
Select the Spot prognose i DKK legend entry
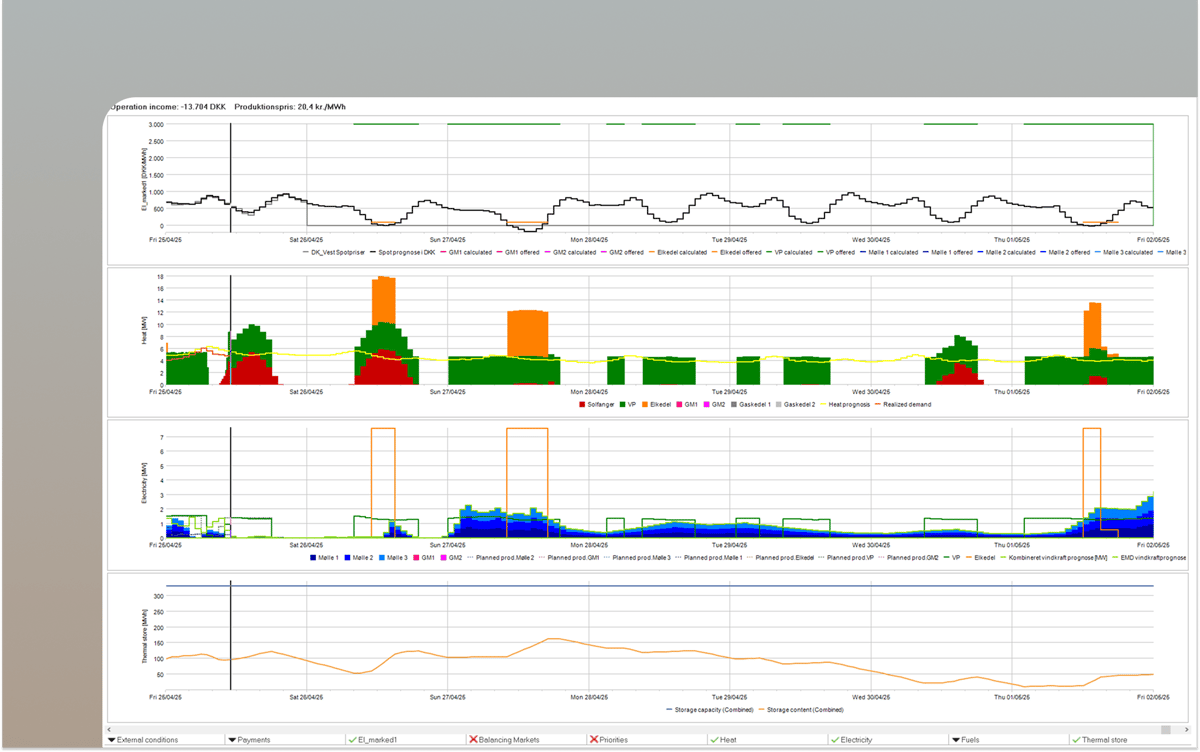click(401, 252)
